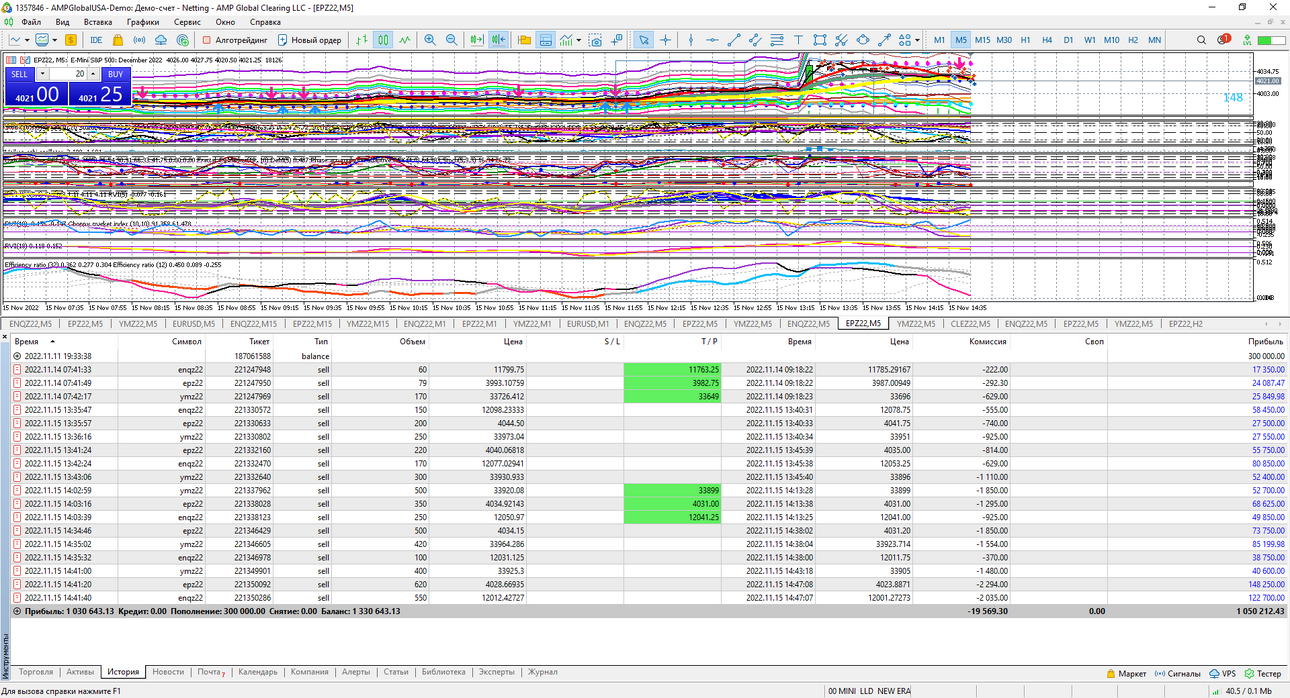
Task: Open the search magnifier in the toolbar
Action: 1201,40
